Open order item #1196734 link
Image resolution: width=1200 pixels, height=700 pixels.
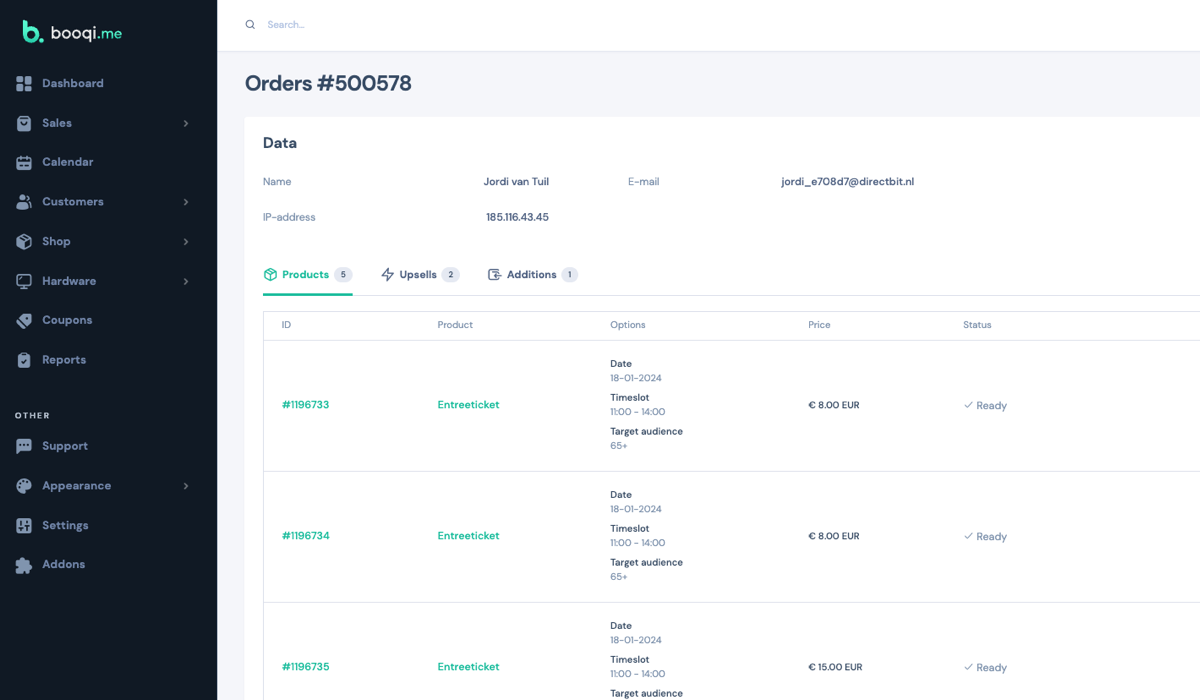pyautogui.click(x=305, y=536)
